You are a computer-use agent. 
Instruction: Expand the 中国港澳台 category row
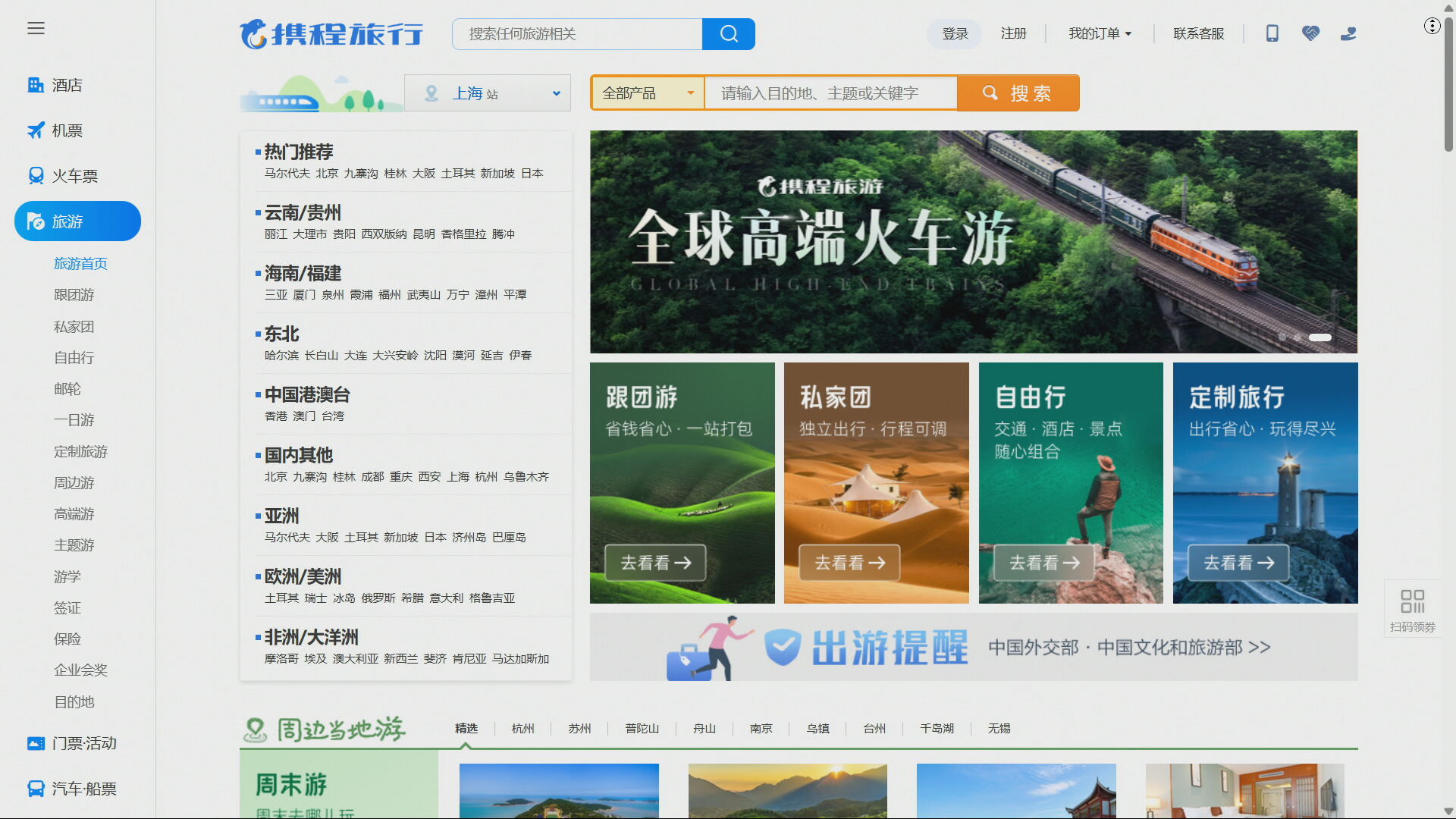pos(406,403)
